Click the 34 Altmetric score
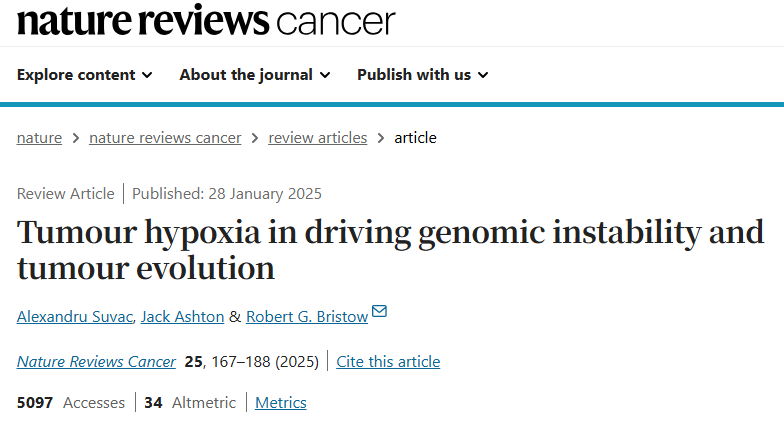Viewport: 784px width, 423px height. [x=190, y=402]
